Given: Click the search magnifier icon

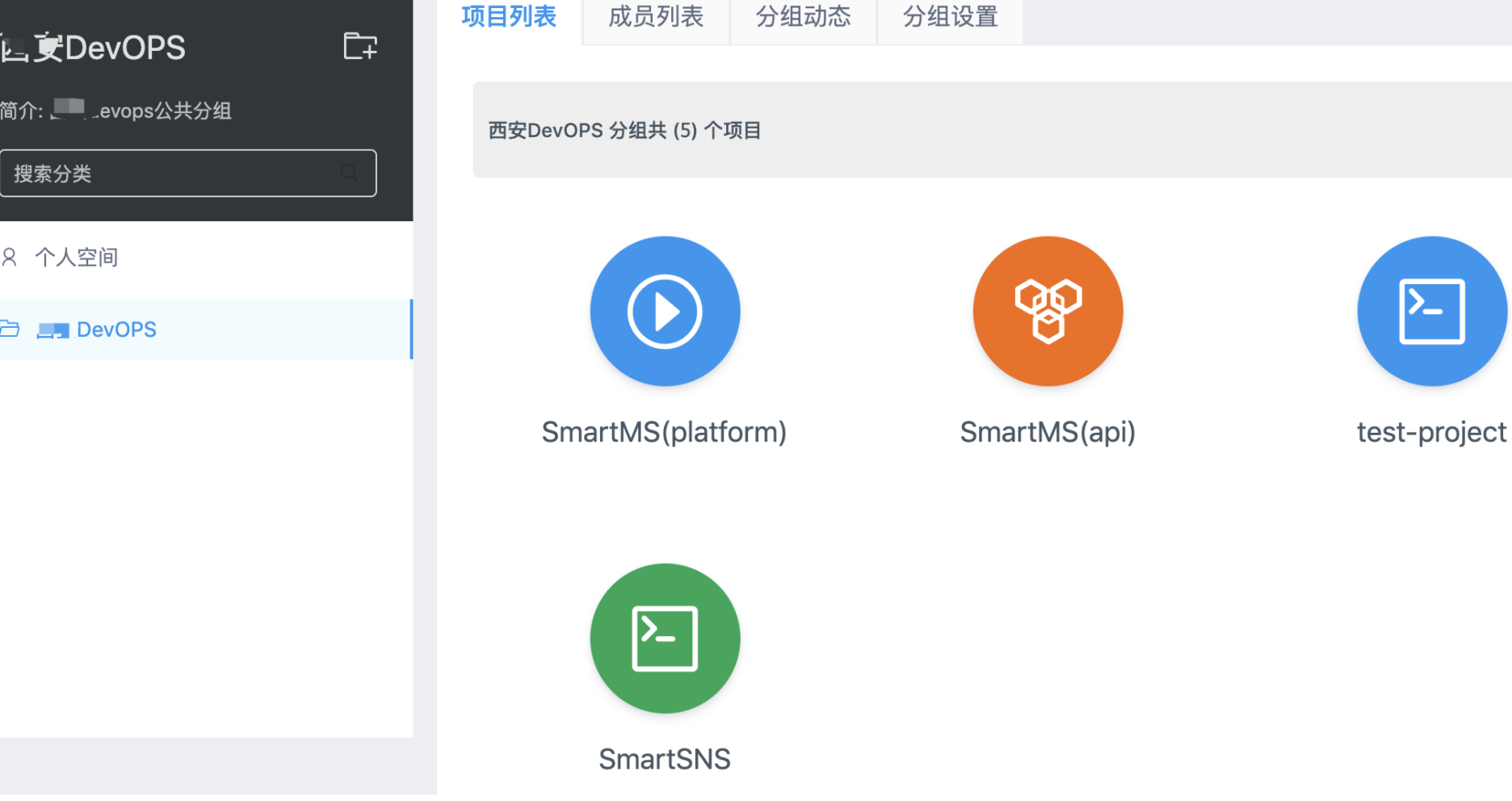Looking at the screenshot, I should click(x=349, y=172).
